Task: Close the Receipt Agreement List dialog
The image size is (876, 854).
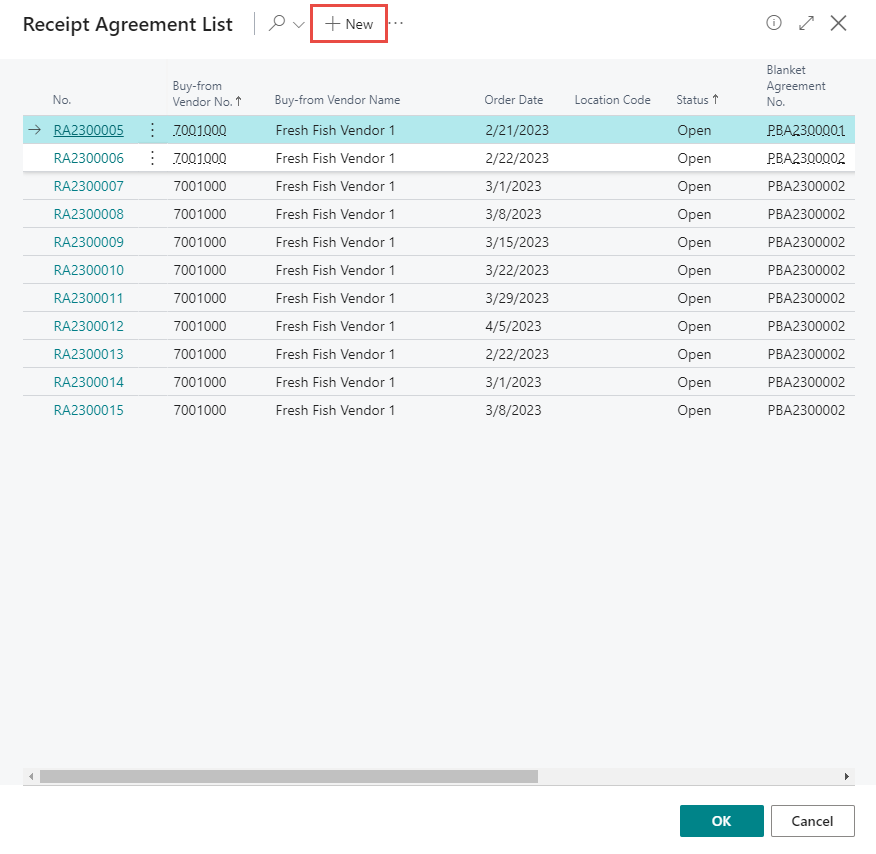Action: pyautogui.click(x=838, y=23)
